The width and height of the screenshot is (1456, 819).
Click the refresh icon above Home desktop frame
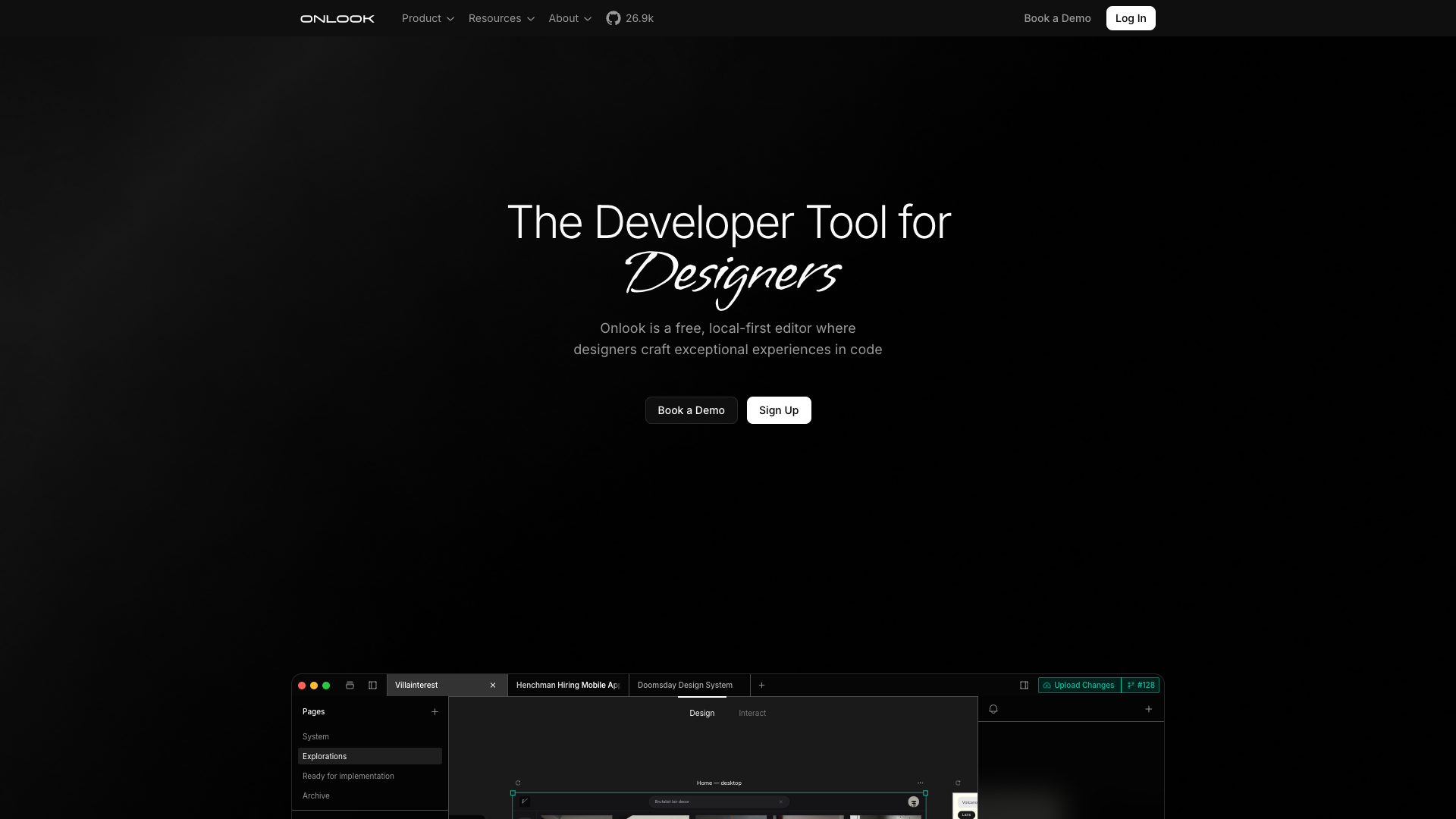(x=518, y=783)
